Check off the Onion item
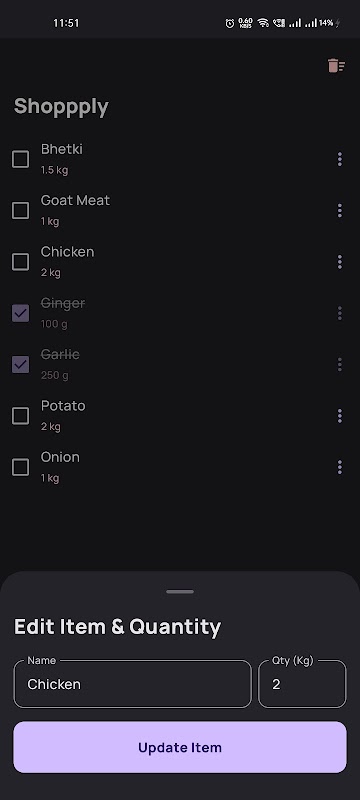The image size is (360, 800). pyautogui.click(x=20, y=467)
